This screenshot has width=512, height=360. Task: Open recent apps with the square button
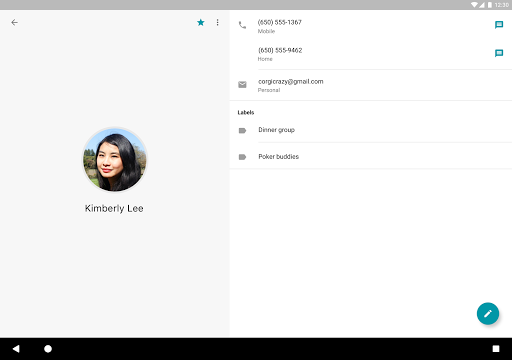coord(496,349)
